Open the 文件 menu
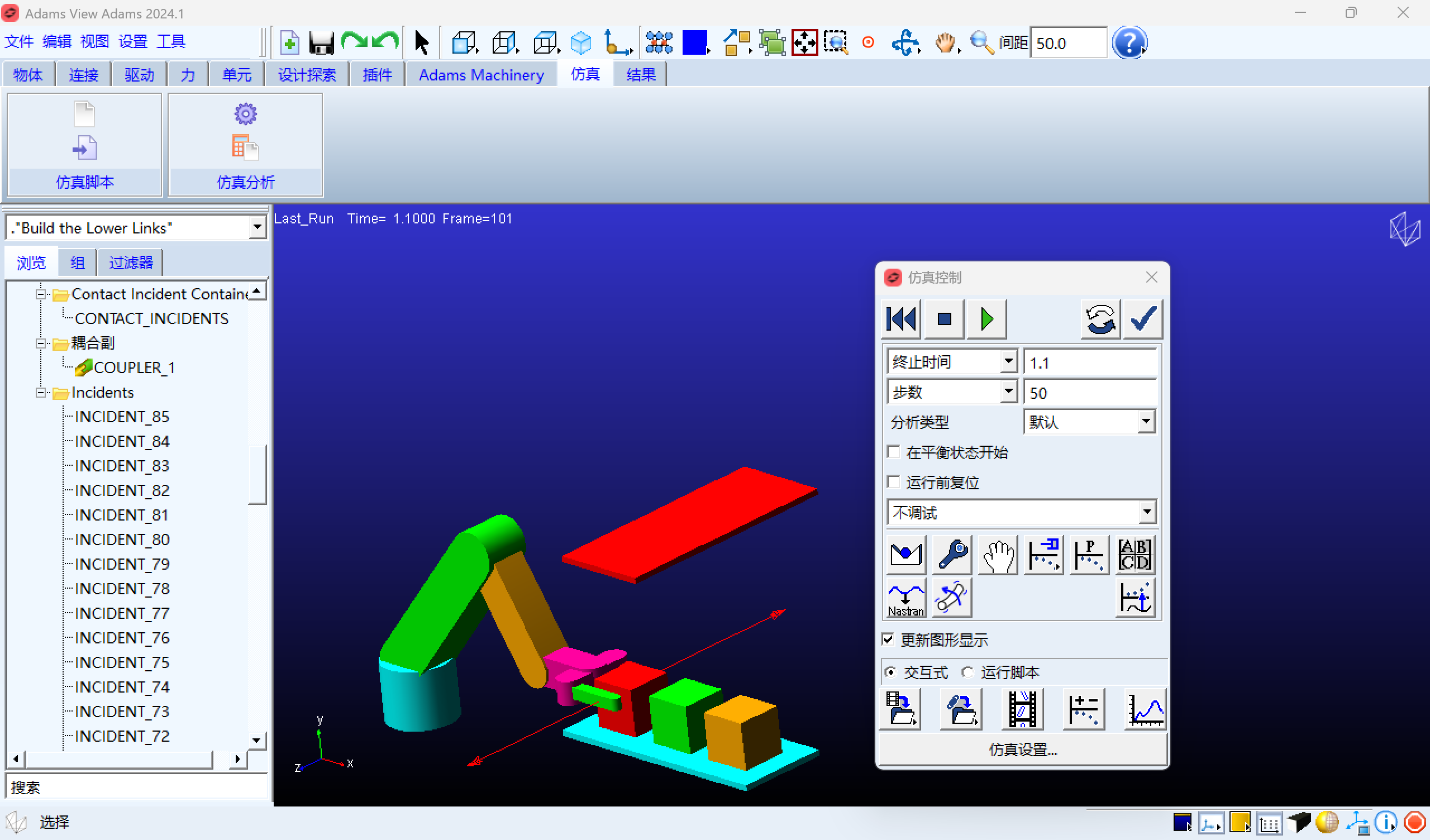The height and width of the screenshot is (840, 1430). (x=20, y=41)
